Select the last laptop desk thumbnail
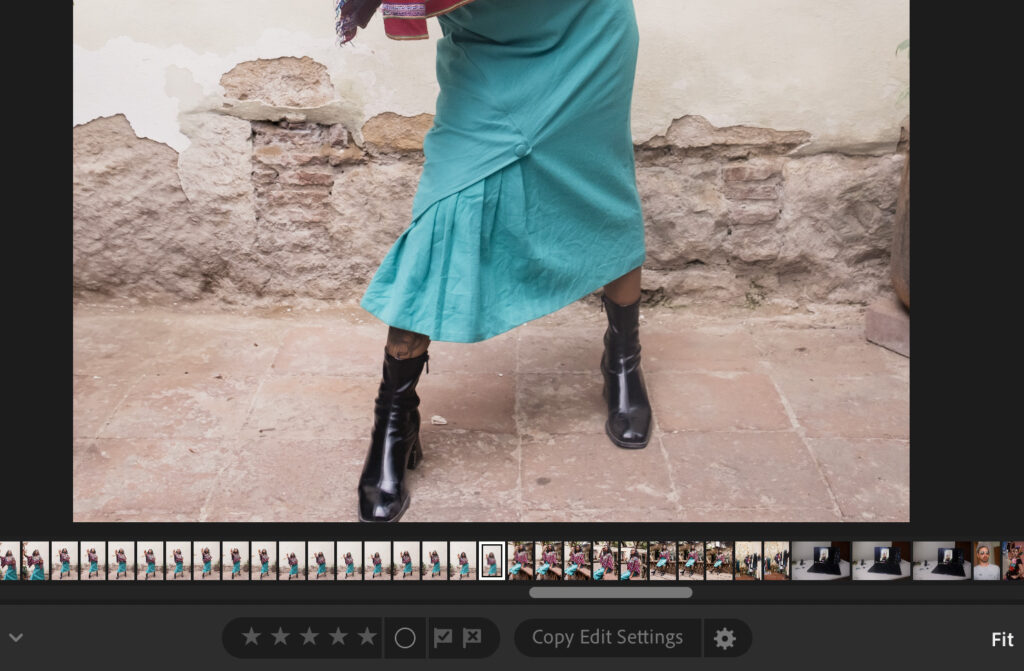 pos(941,561)
